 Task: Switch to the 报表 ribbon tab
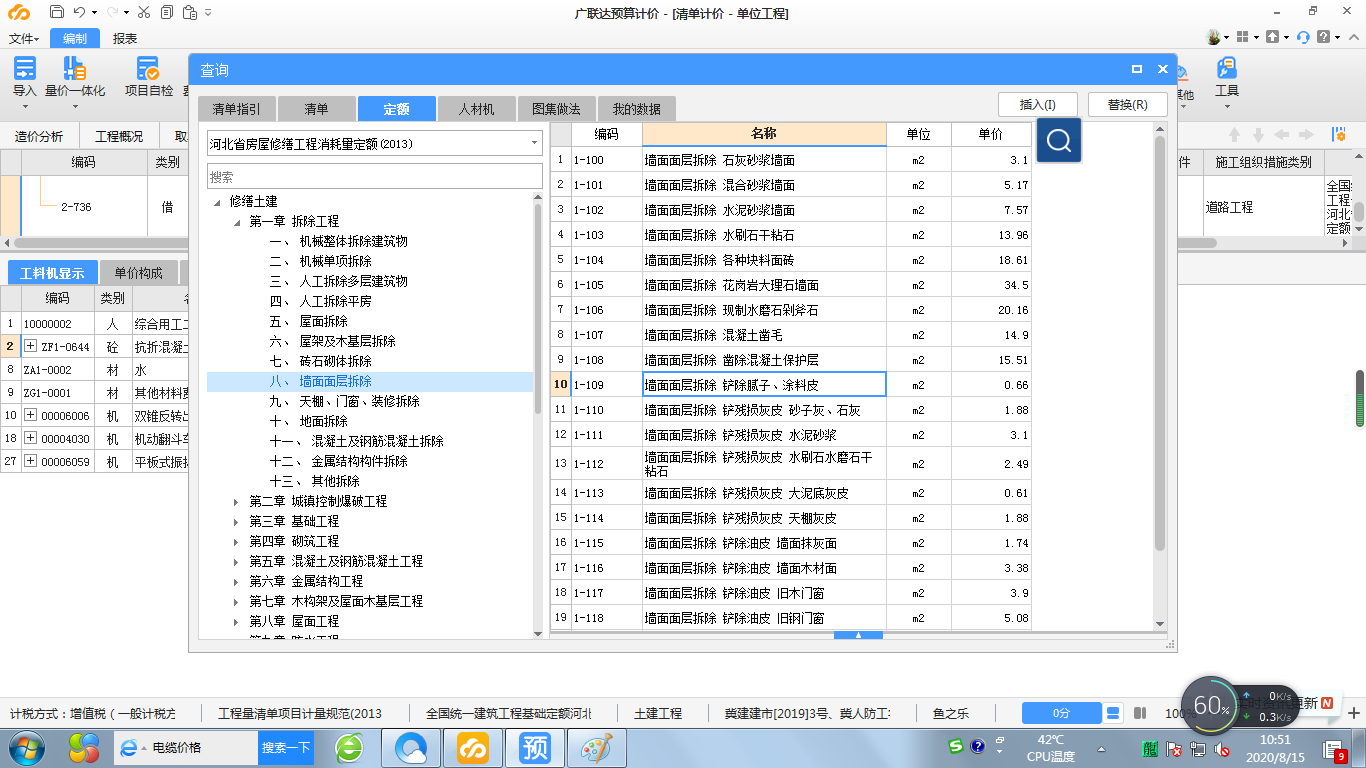click(125, 38)
